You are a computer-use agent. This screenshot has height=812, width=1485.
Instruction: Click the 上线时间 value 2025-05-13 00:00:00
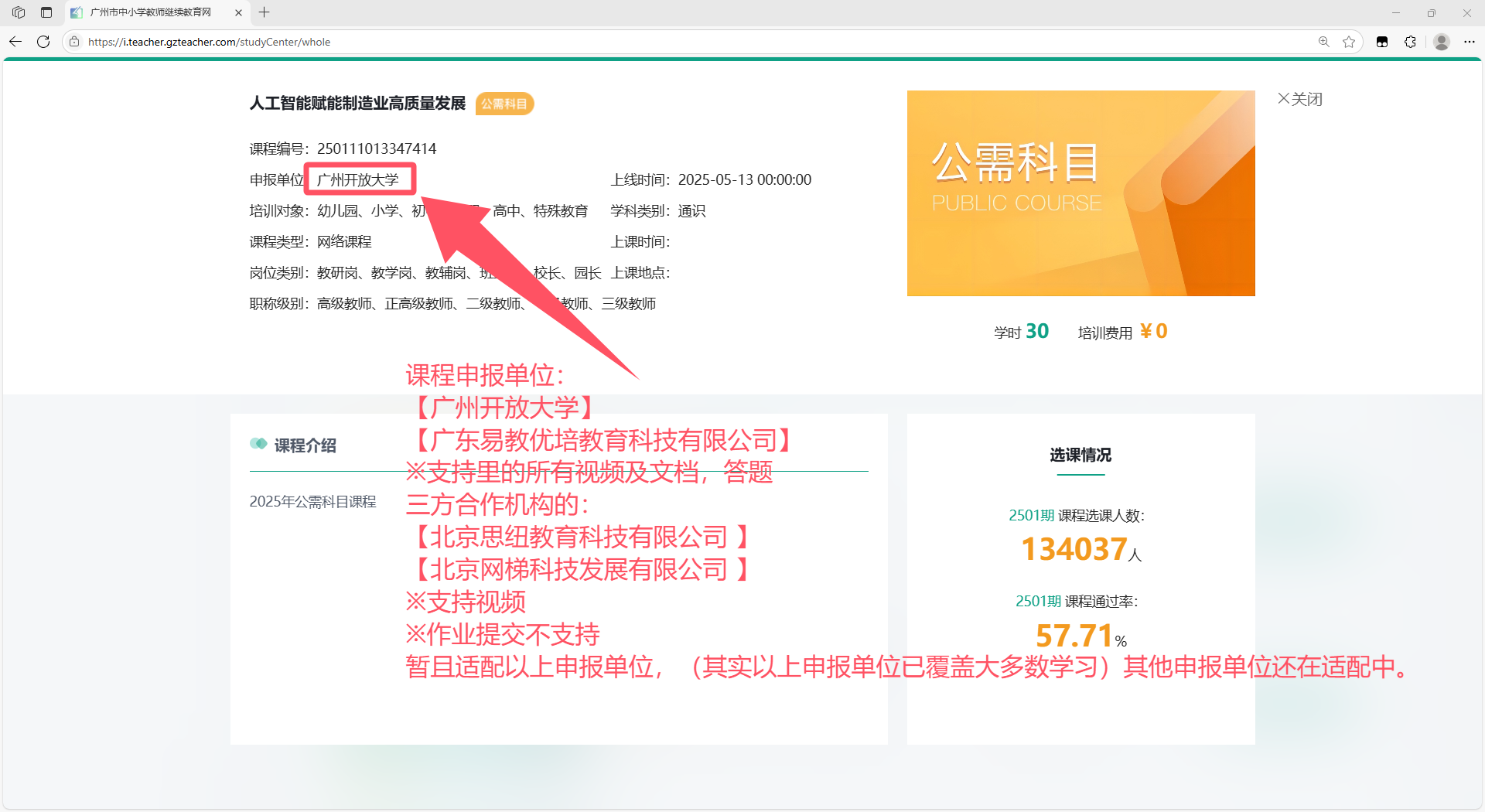745,179
